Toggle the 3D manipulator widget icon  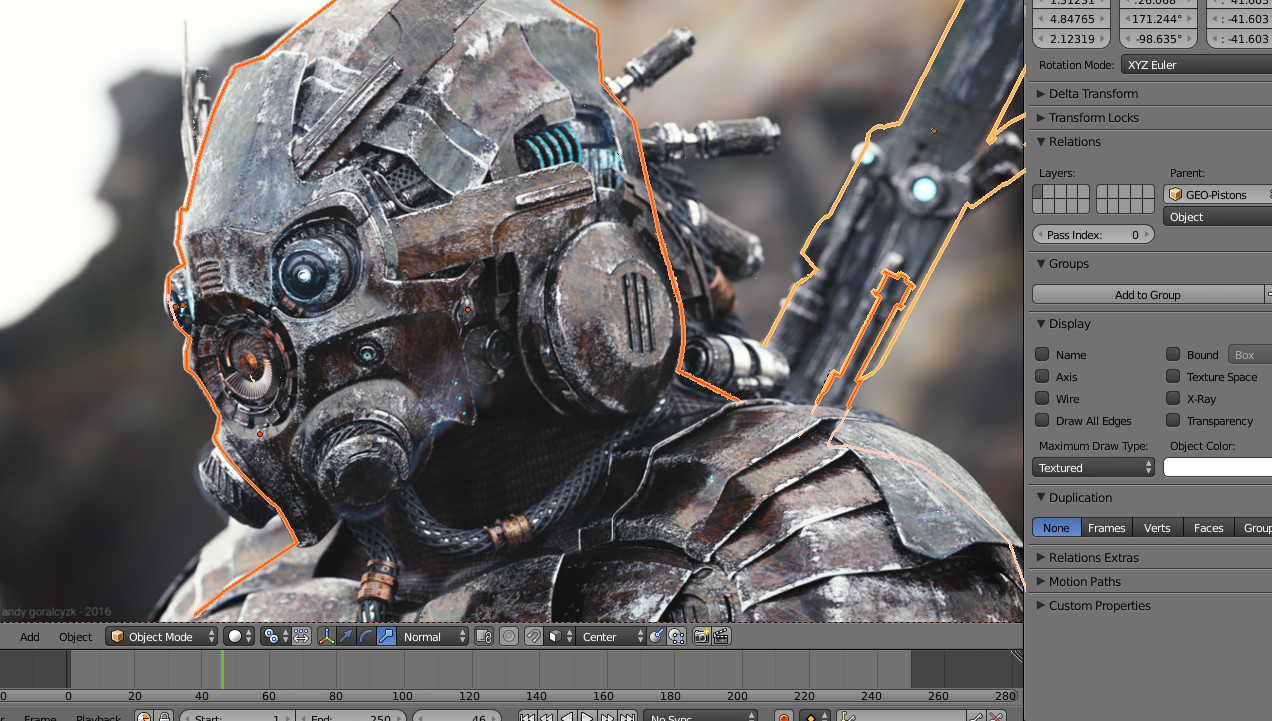pos(327,636)
